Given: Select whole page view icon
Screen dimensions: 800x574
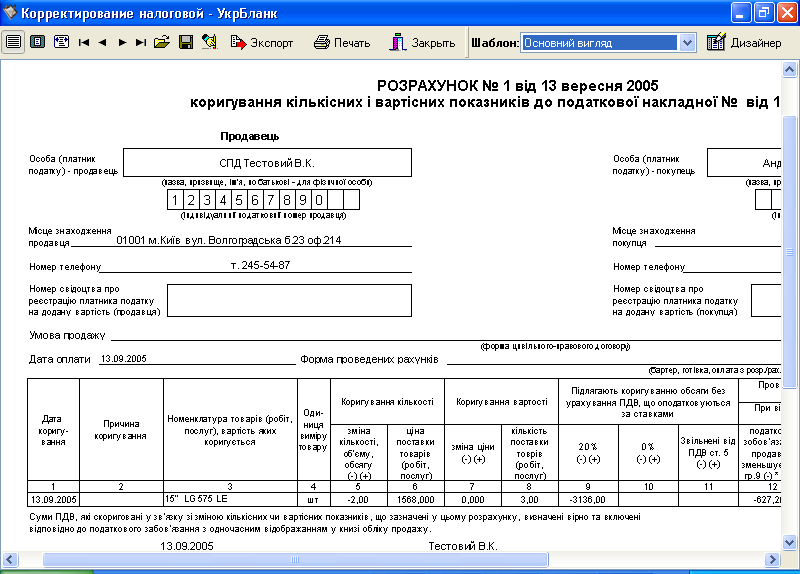Looking at the screenshot, I should 37,43.
